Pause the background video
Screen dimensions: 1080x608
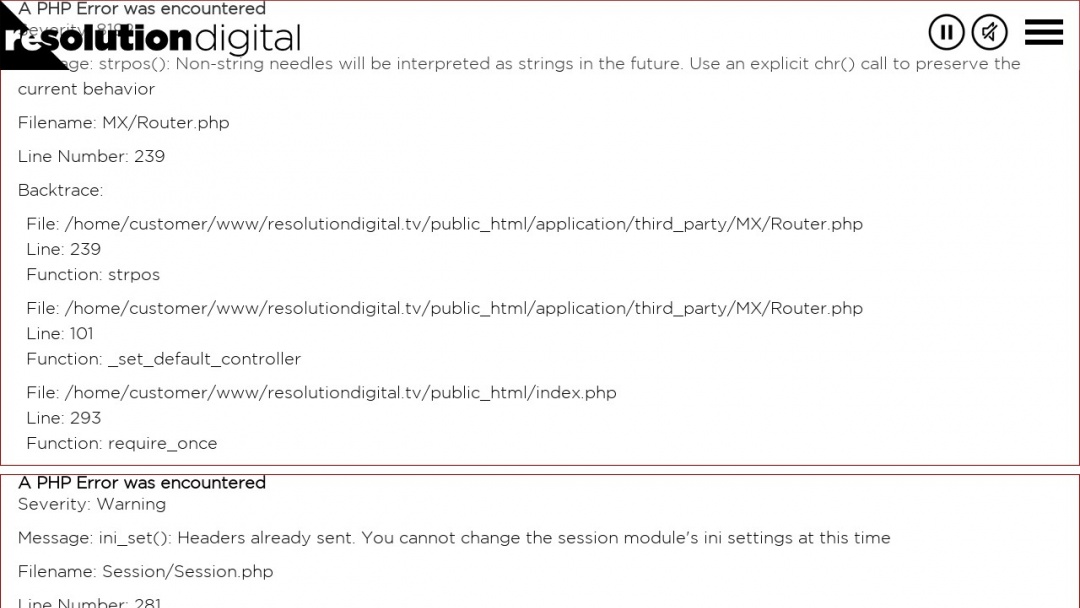pos(946,32)
